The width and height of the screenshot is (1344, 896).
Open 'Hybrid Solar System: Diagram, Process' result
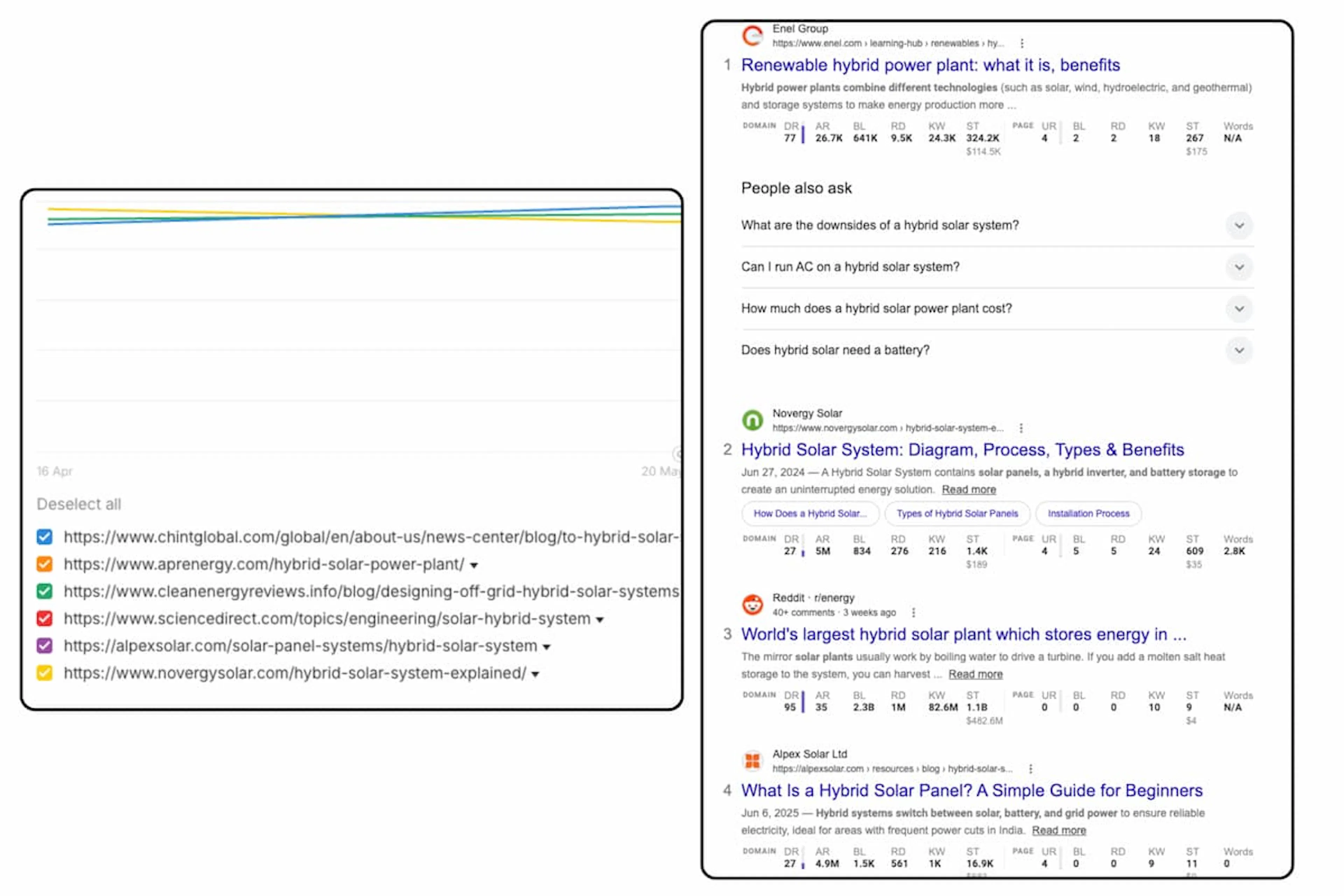(x=962, y=450)
